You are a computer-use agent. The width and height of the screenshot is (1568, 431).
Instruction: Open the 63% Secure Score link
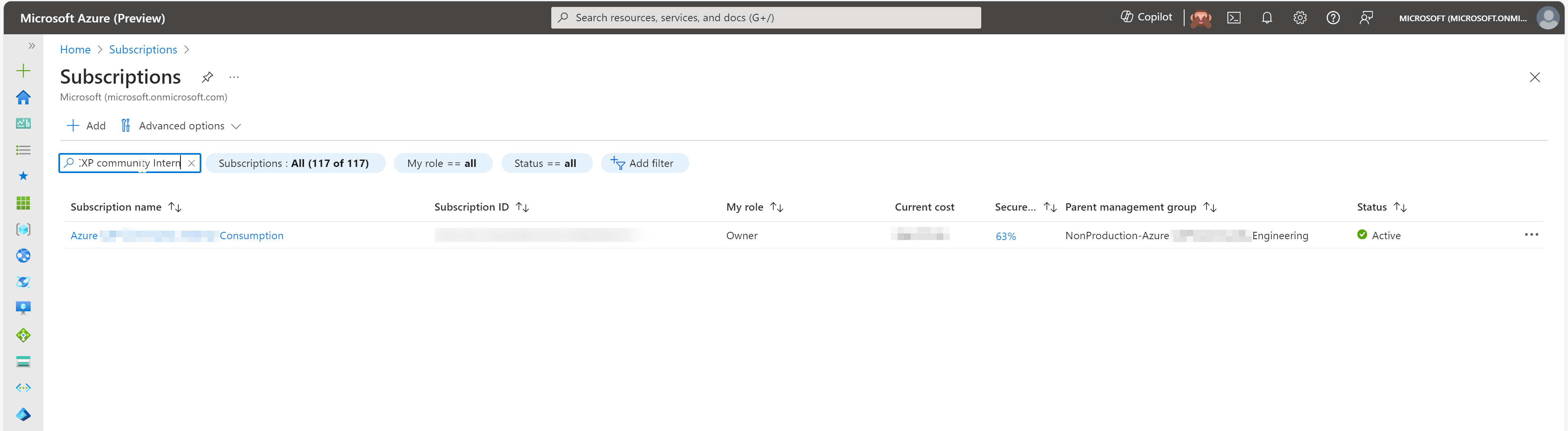pyautogui.click(x=1006, y=236)
